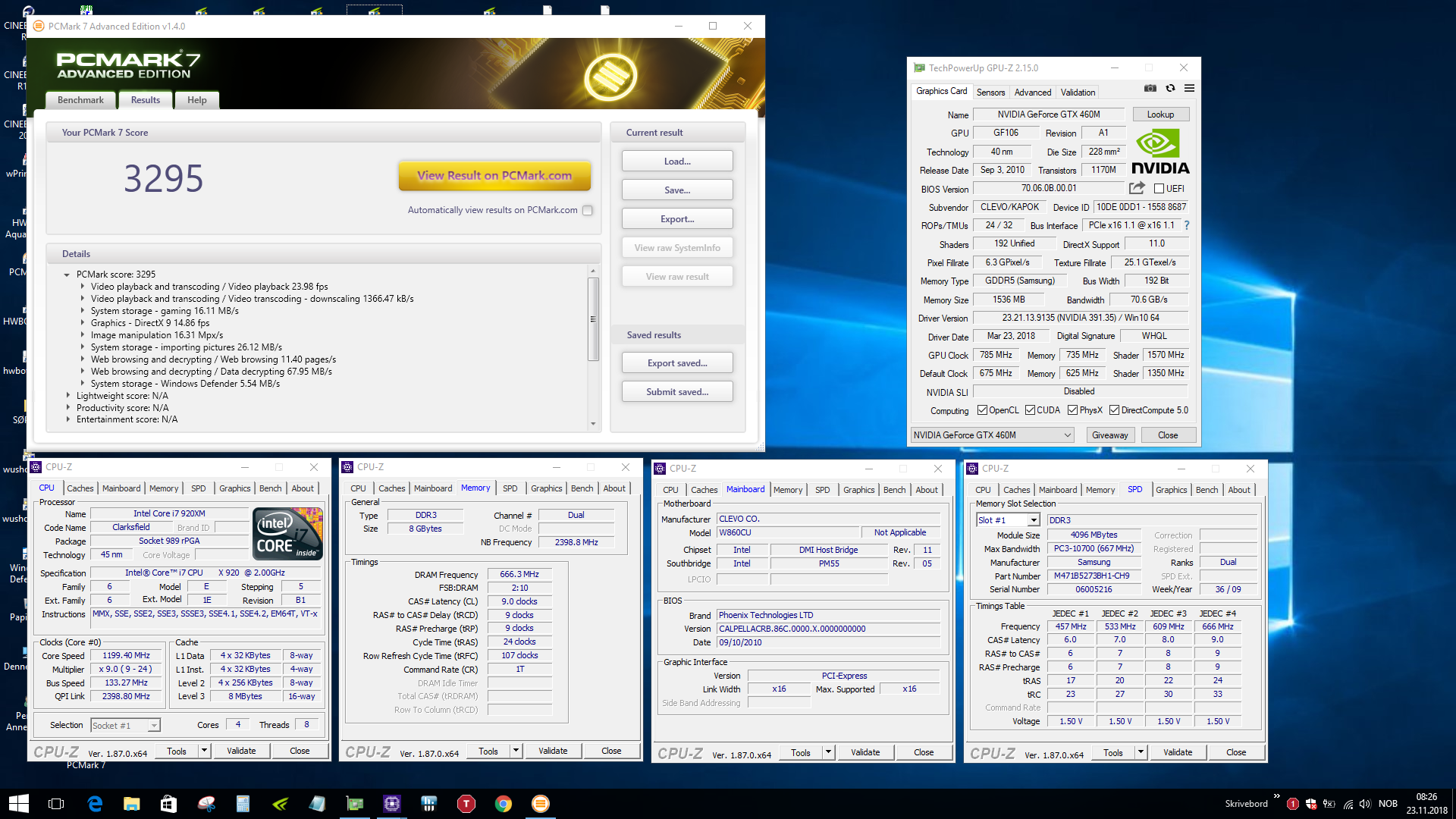Expand the Productivity score N/A node

coord(67,408)
